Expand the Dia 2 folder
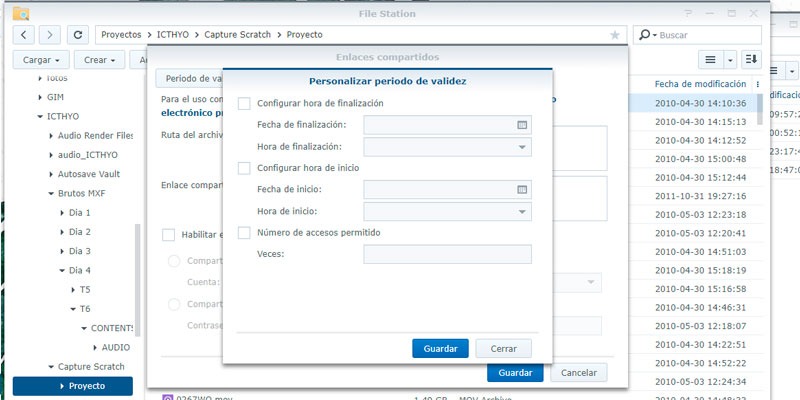Image resolution: width=800 pixels, height=400 pixels. [x=62, y=232]
